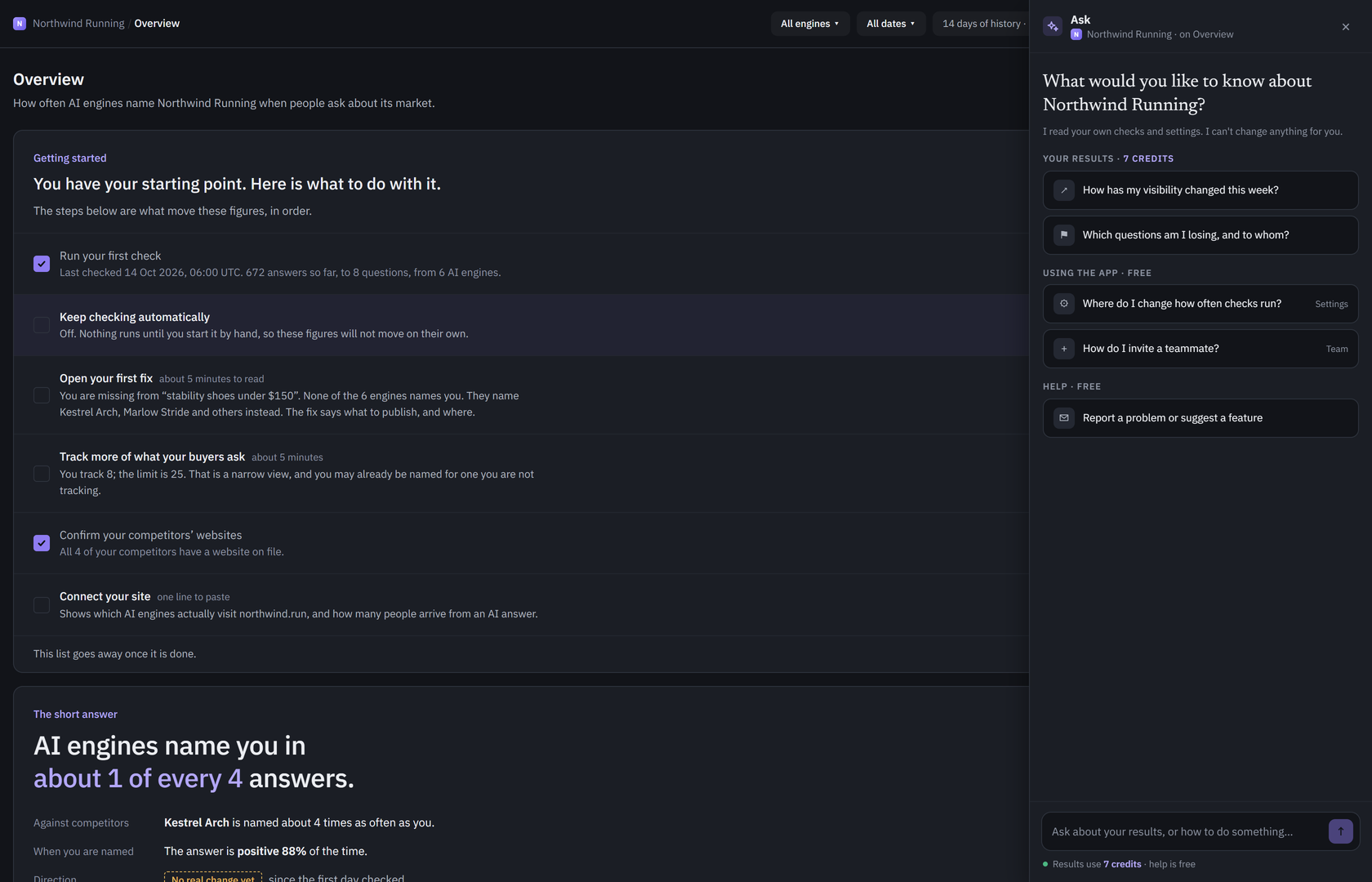This screenshot has height=882, width=1372.
Task: Tick the Connect your site checkbox
Action: tap(42, 605)
